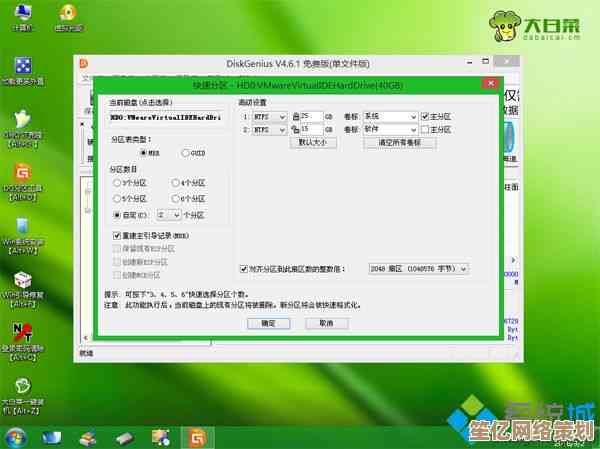Viewport: 600px width, 449px height.
Task: Click the Windows Start button
Action: 14,437
